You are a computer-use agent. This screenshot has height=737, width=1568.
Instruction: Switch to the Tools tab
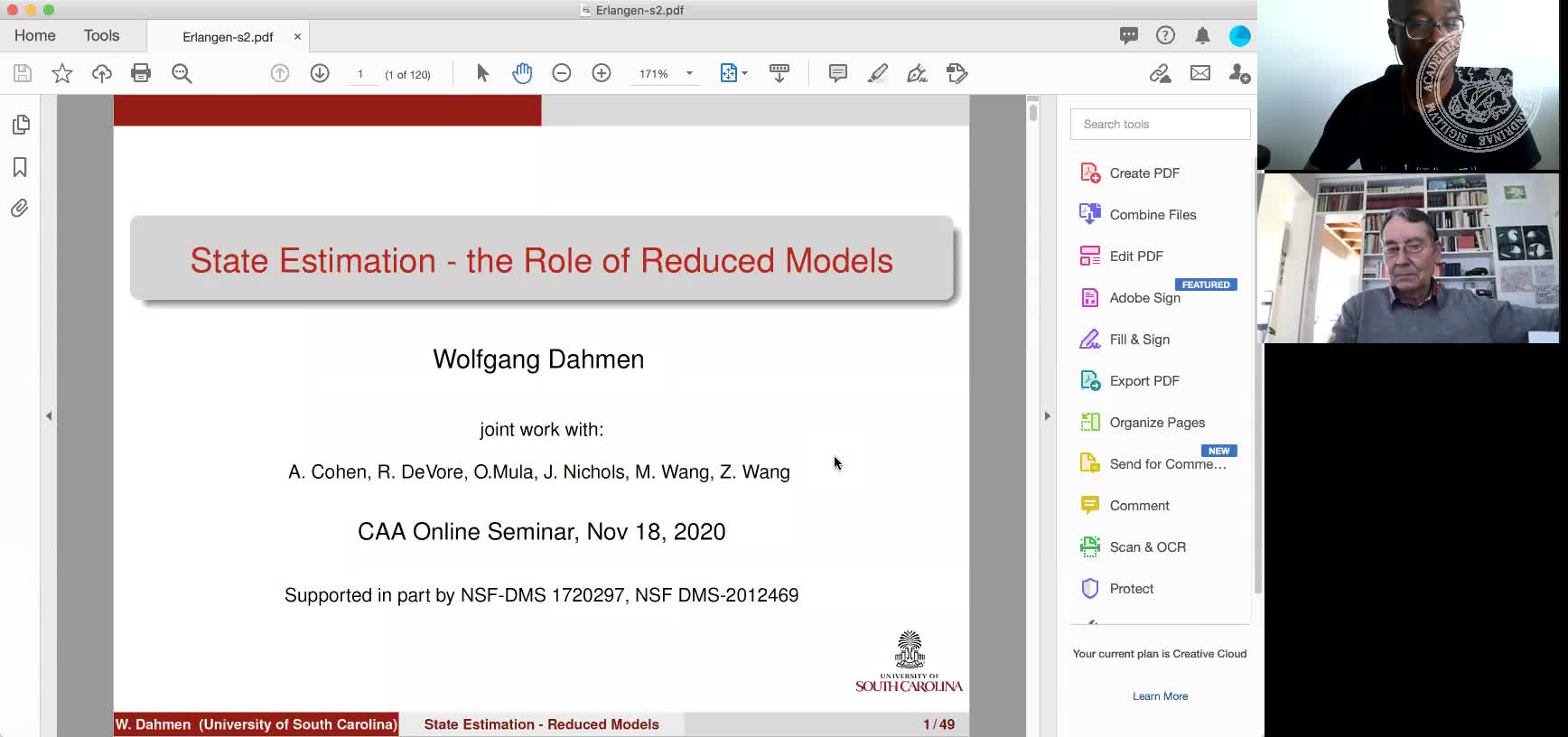[101, 35]
